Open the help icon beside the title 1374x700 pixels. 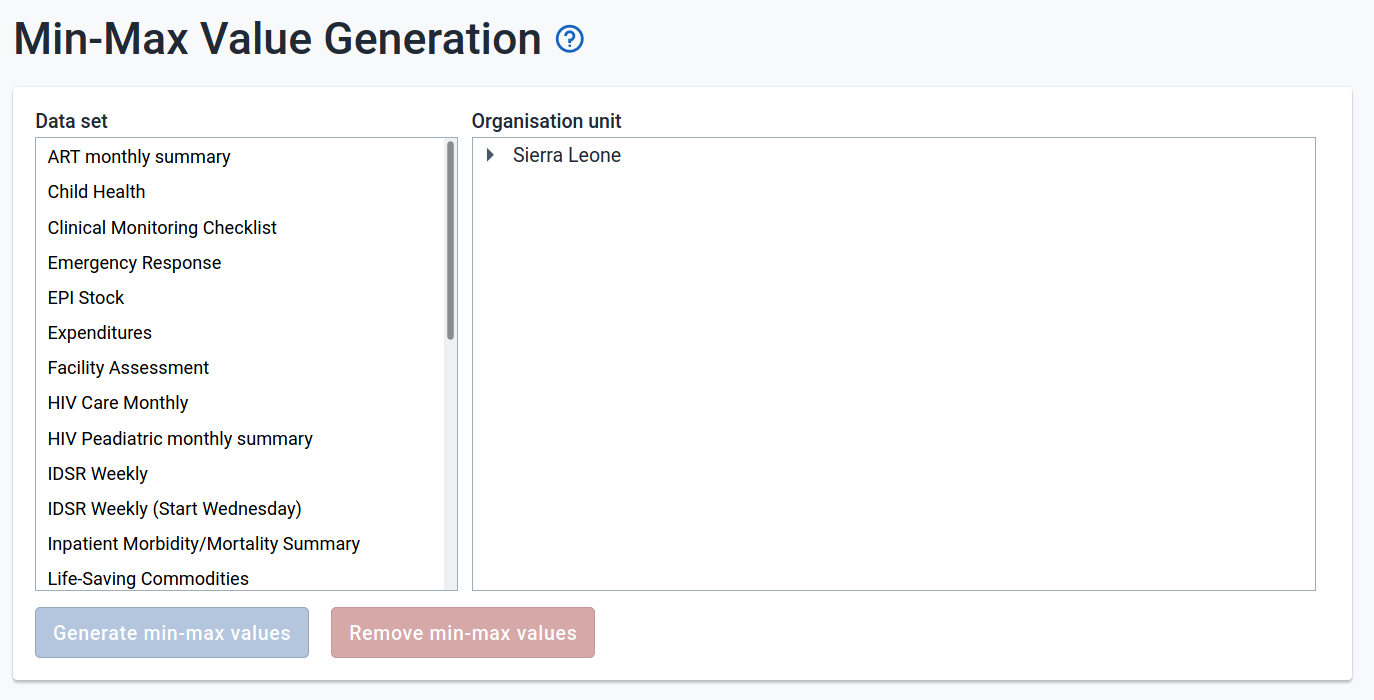point(569,40)
